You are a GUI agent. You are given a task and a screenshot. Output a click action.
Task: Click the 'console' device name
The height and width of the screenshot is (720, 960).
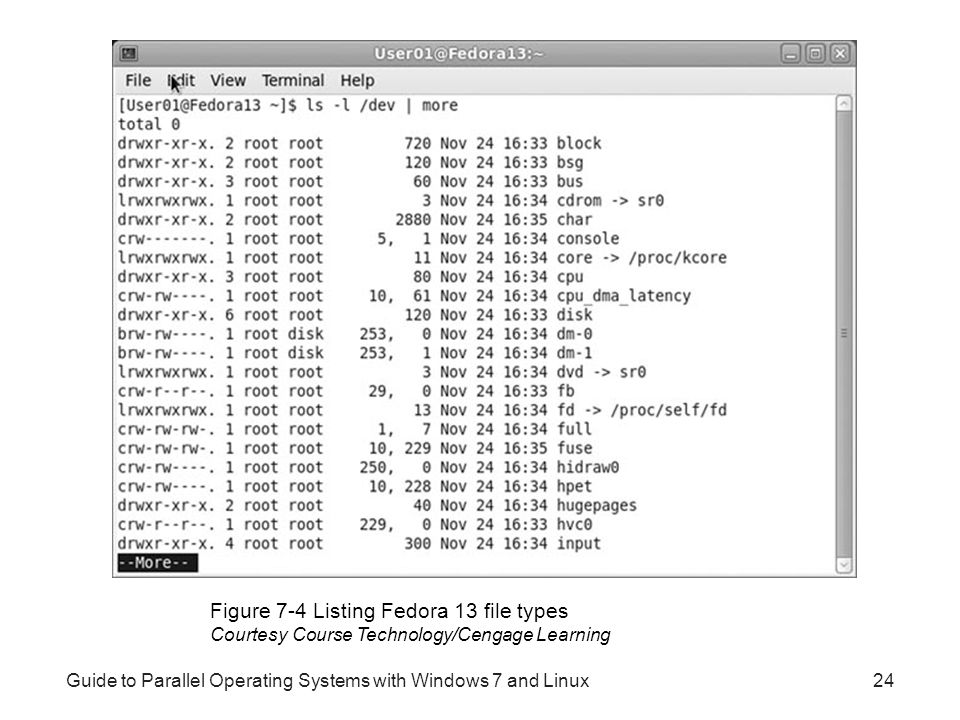point(588,239)
